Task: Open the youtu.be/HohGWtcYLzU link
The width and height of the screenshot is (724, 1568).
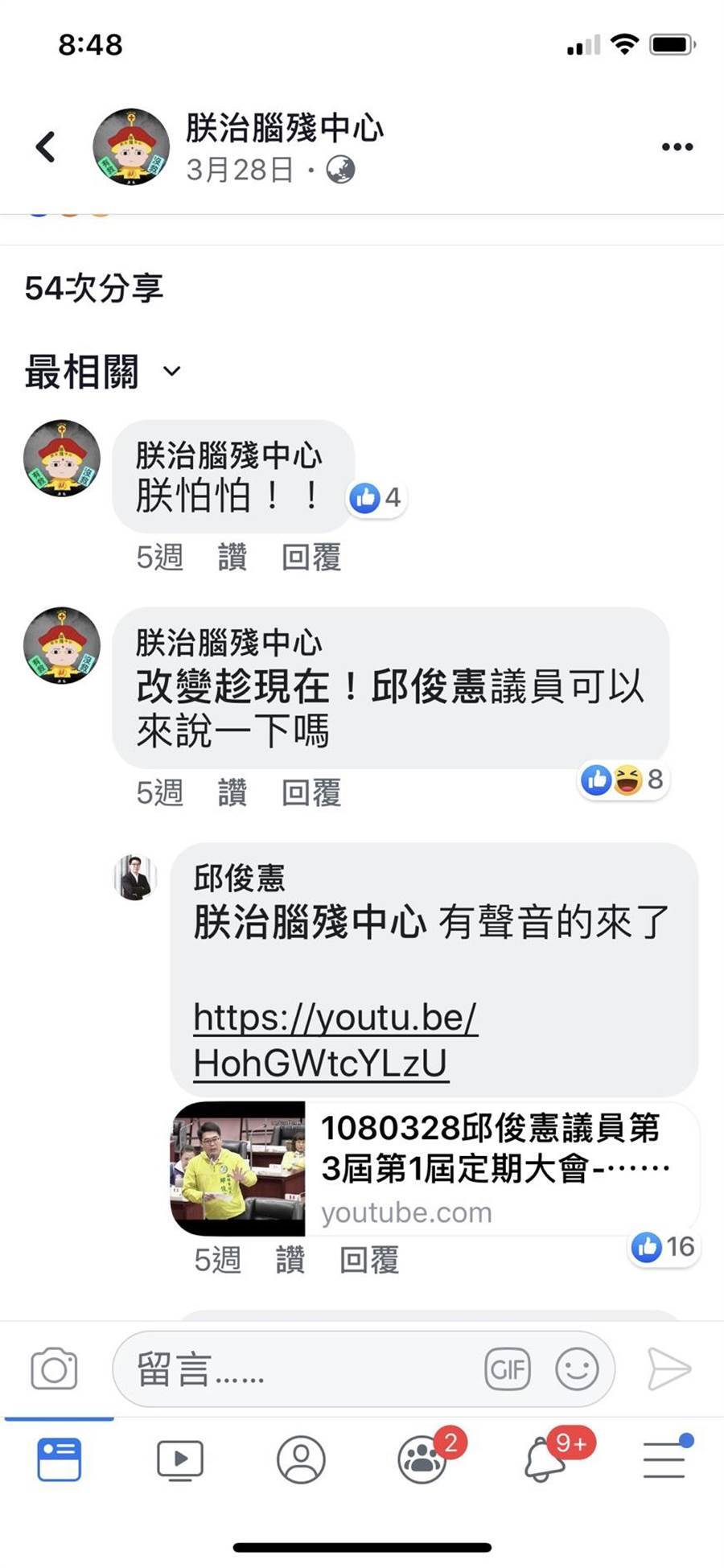Action: [x=335, y=1040]
